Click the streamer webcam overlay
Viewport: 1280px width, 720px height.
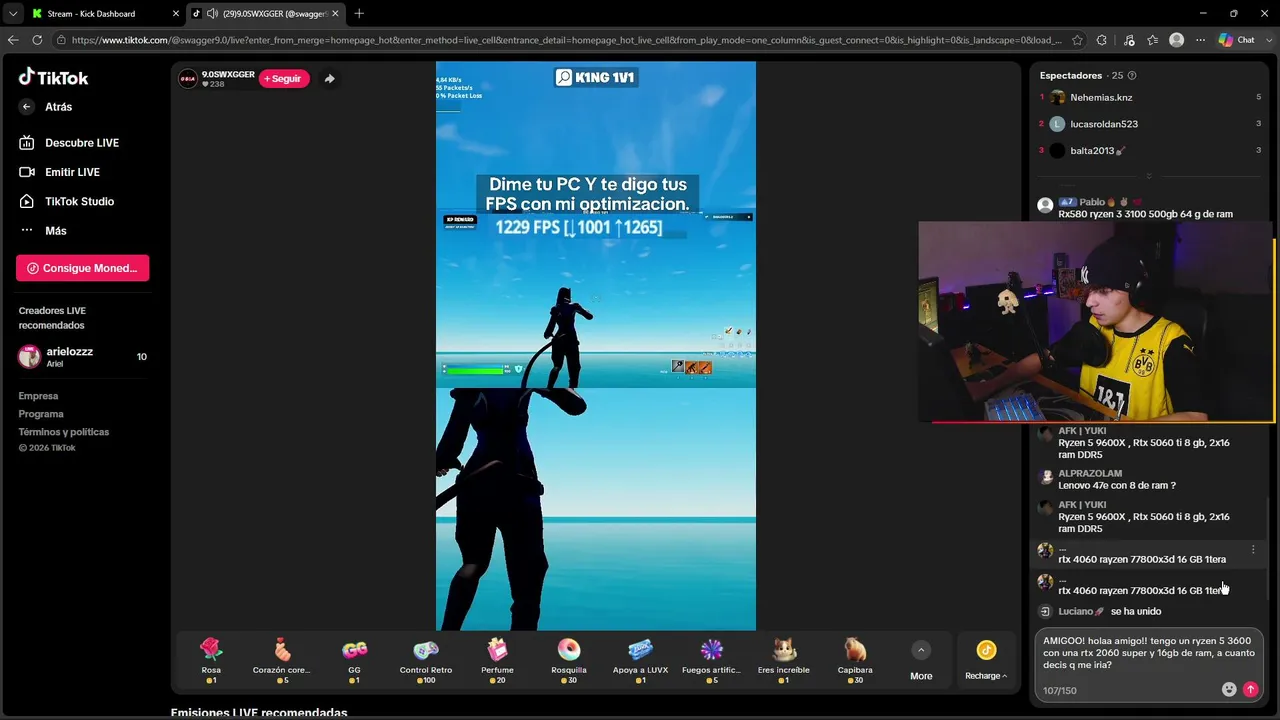(1097, 322)
